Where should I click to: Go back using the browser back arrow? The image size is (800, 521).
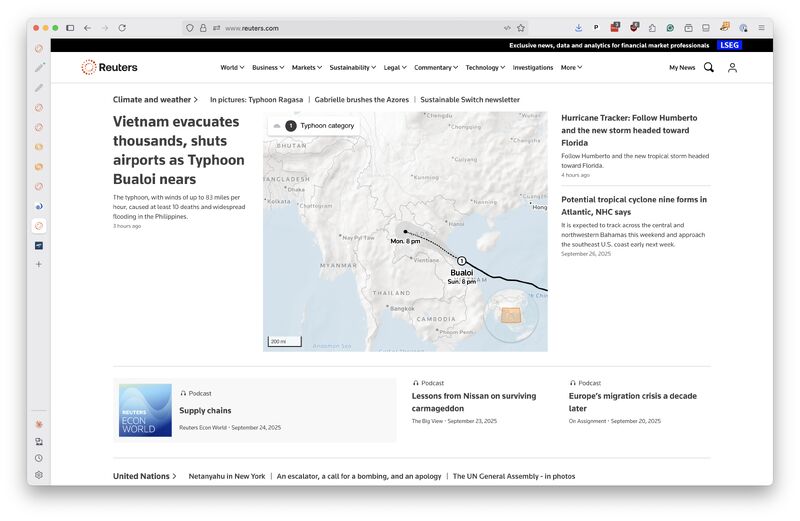[87, 28]
